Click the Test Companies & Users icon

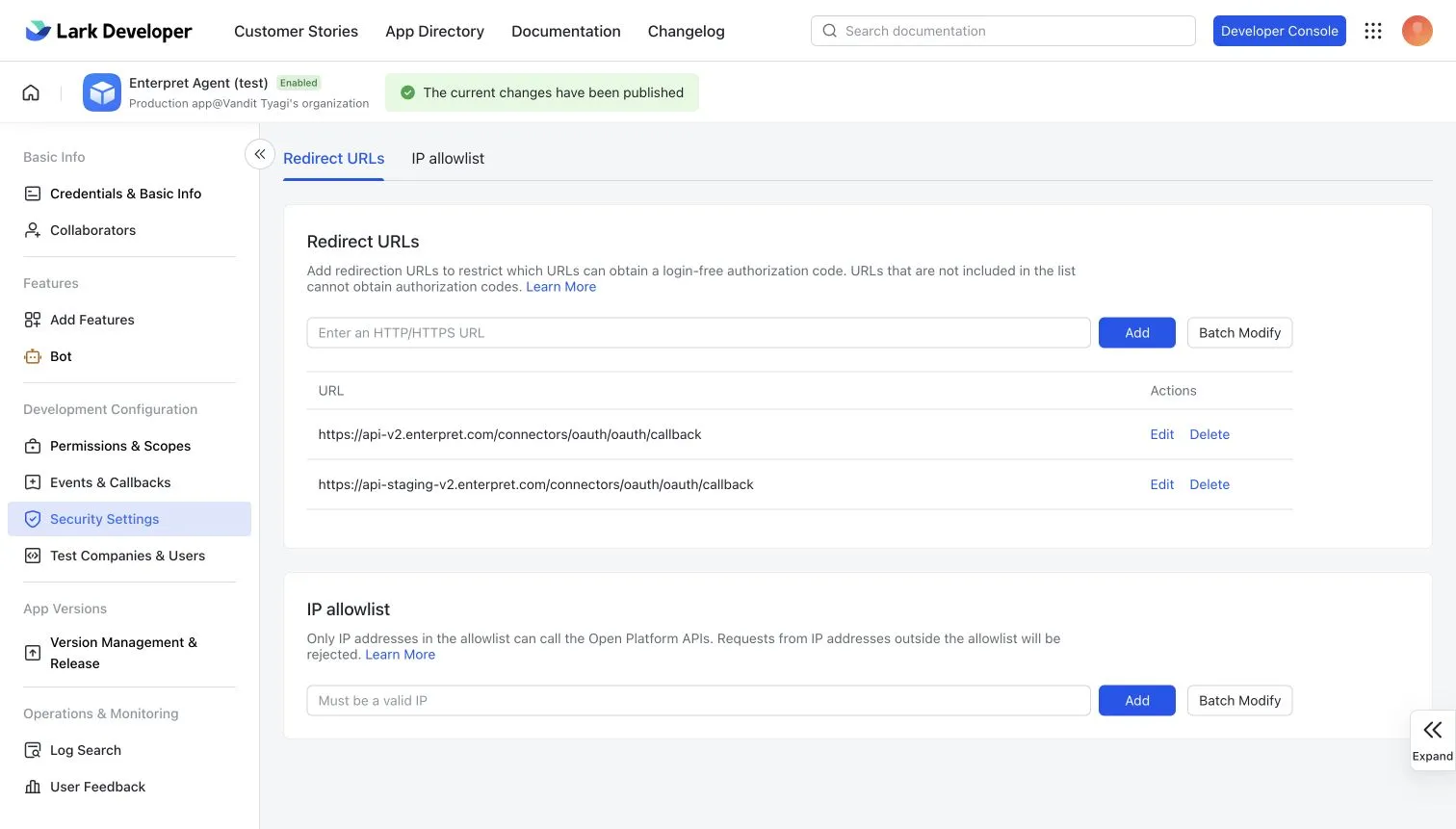pos(33,556)
